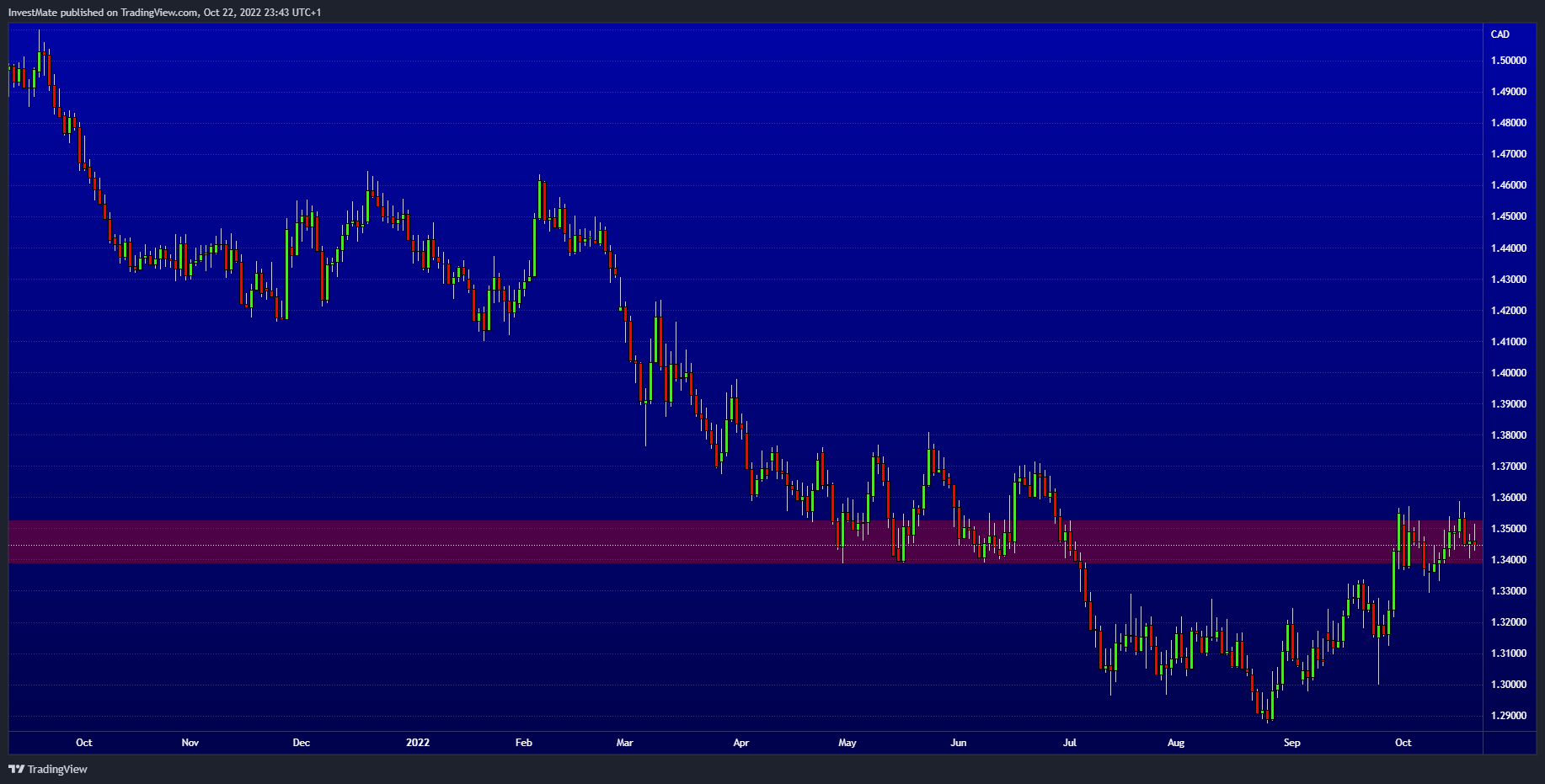Click the 1.41000 price label
Screen dimensions: 1545x784
pos(1509,342)
